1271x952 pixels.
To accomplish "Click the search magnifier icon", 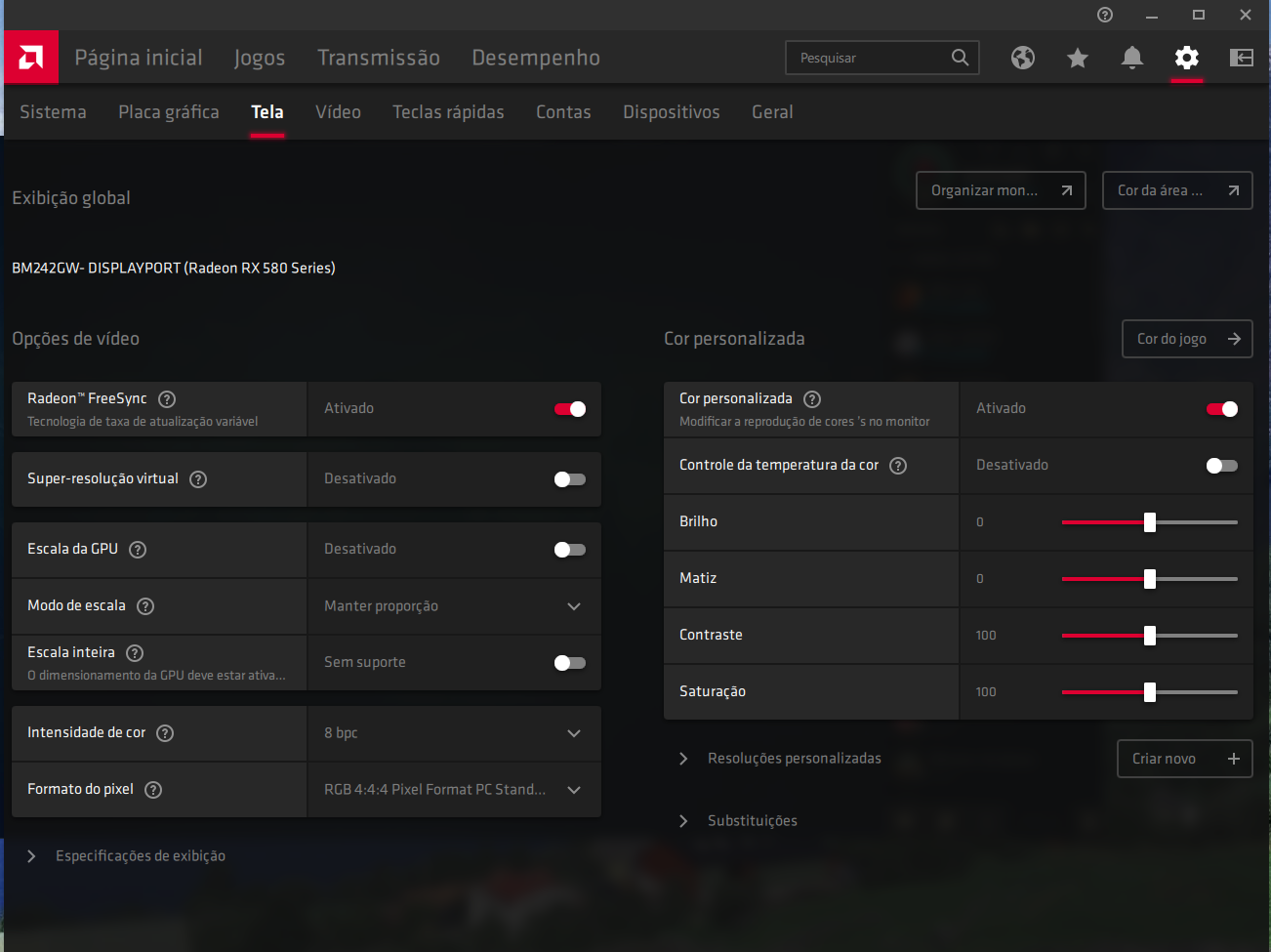I will (x=961, y=58).
